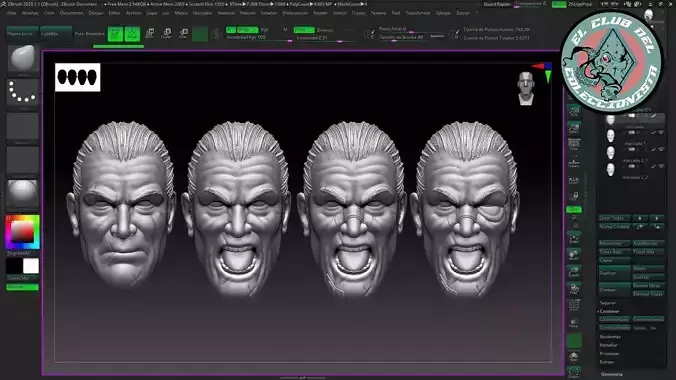Open the current brush thumbnail
This screenshot has width=676, height=380.
(x=22, y=58)
